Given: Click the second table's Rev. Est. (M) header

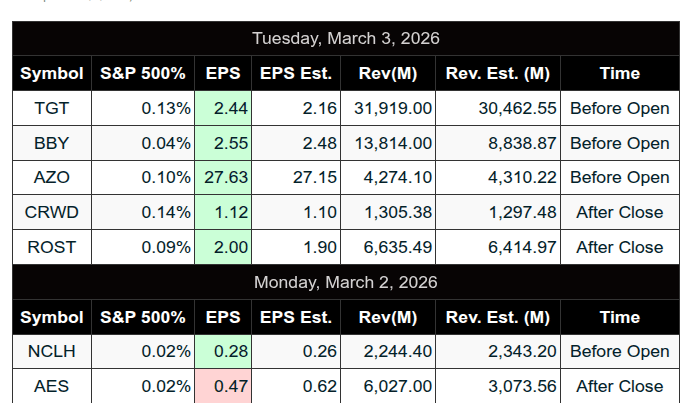Looking at the screenshot, I should click(498, 317).
